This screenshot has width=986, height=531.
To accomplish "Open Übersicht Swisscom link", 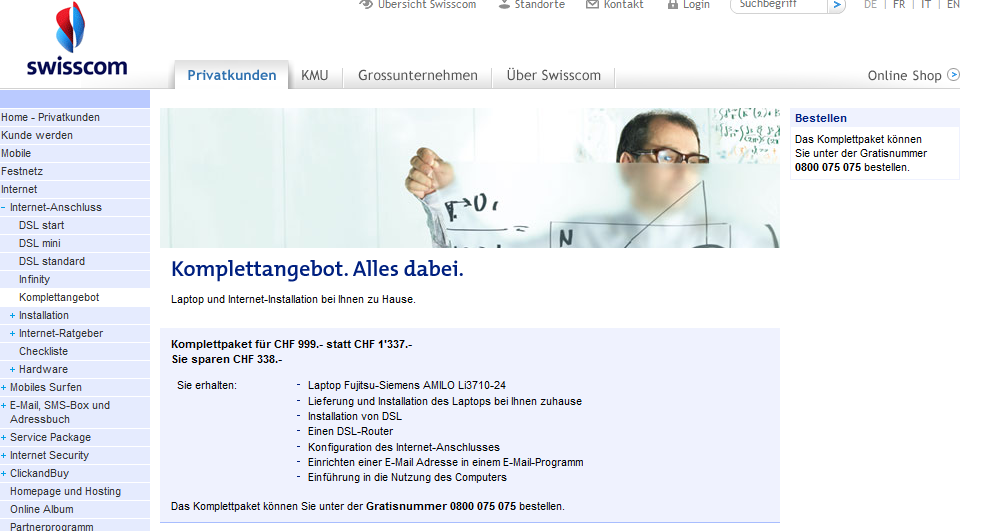I will pyautogui.click(x=427, y=4).
